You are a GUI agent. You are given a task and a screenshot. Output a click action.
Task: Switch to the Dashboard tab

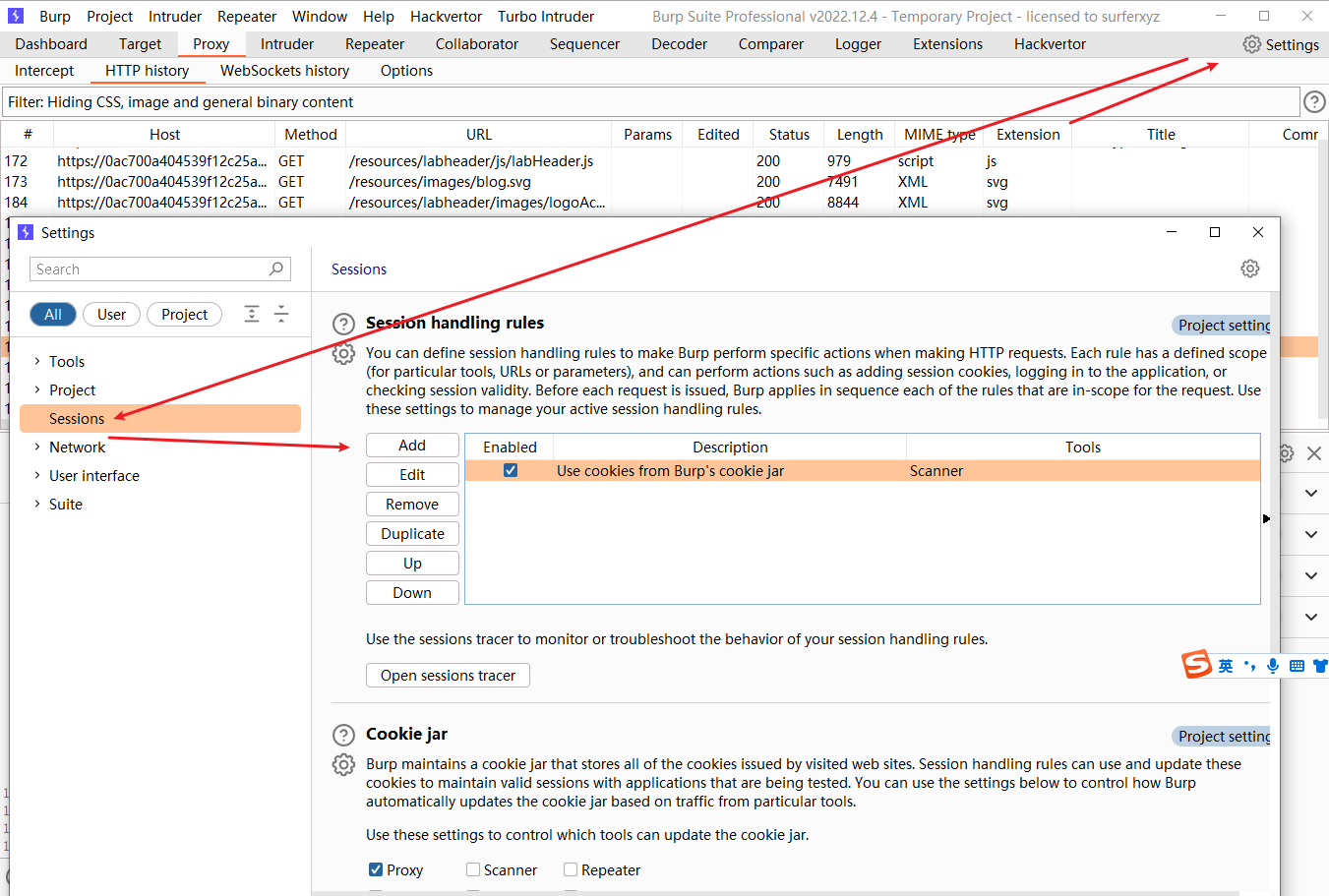(x=51, y=44)
